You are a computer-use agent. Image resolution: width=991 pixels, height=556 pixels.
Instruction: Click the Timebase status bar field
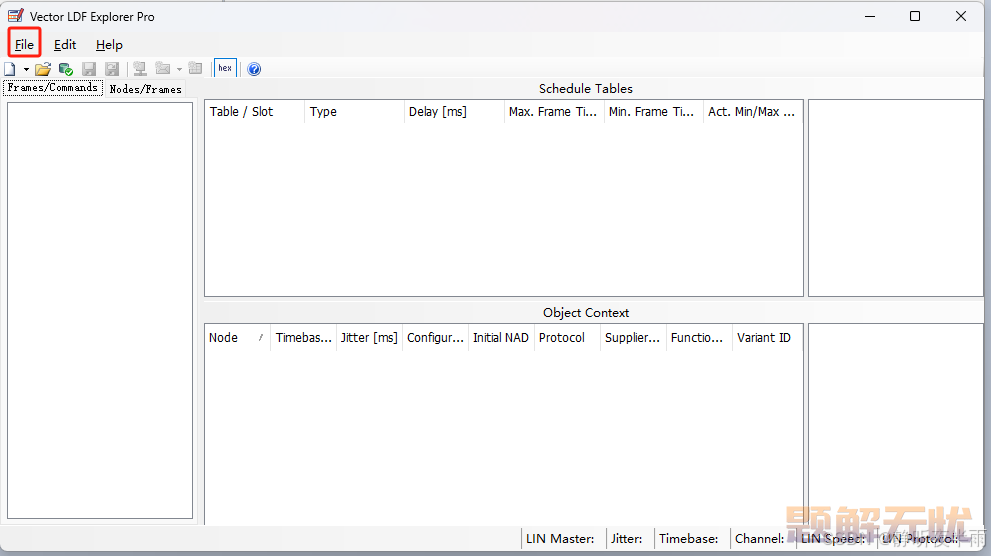[x=691, y=539]
